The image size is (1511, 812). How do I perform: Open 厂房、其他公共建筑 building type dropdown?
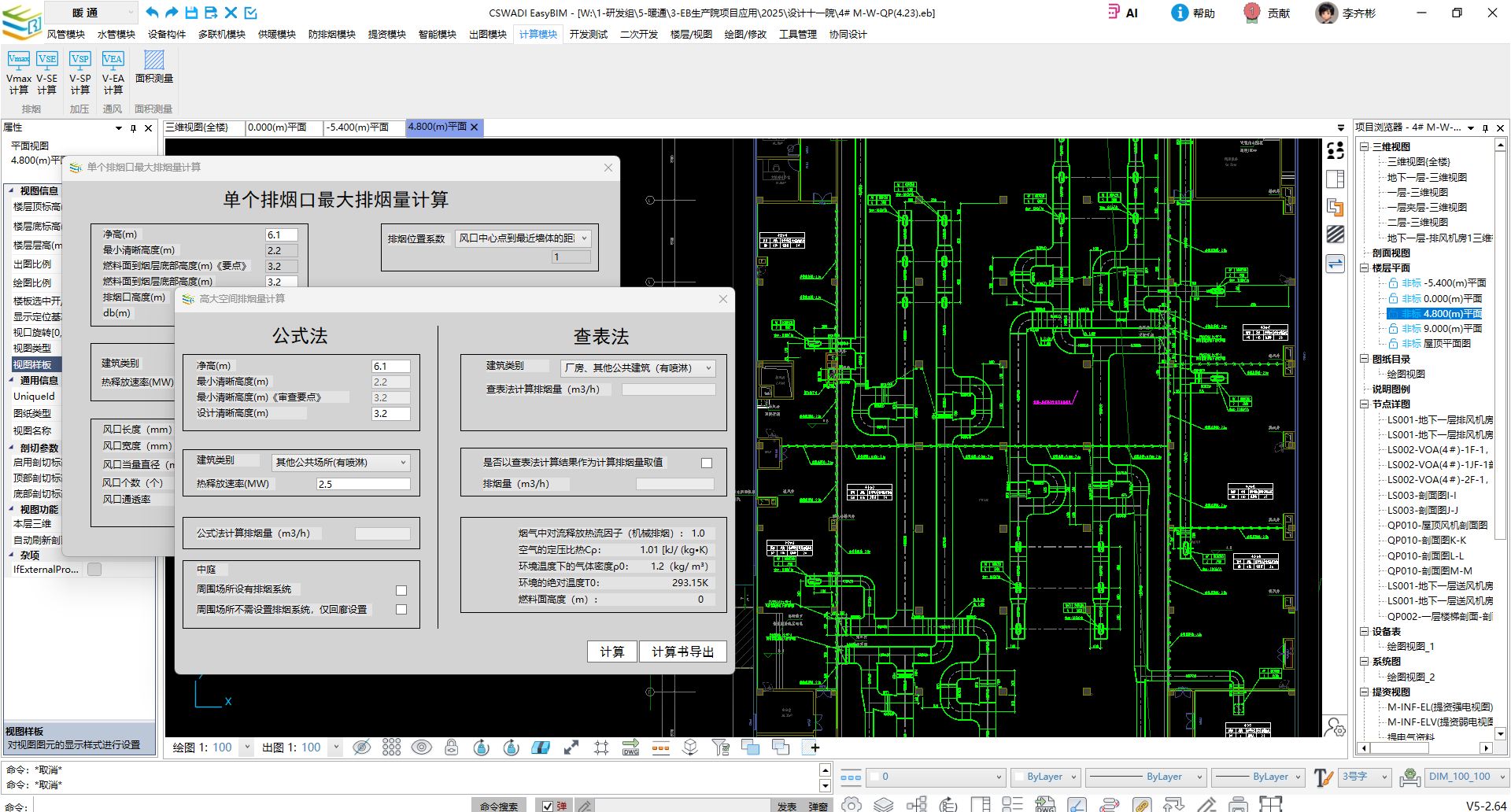pos(637,368)
